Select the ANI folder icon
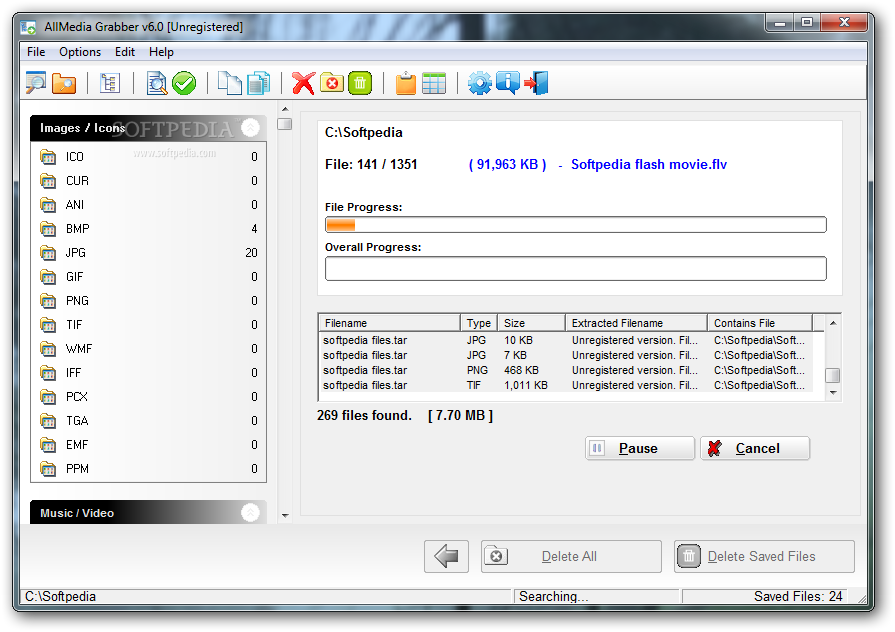Viewport: 895px width, 632px height. pyautogui.click(x=49, y=204)
